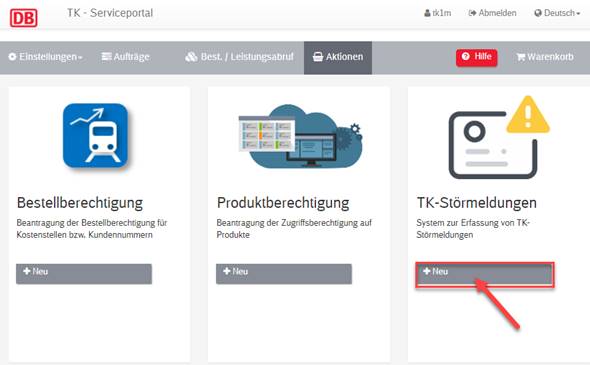This screenshot has height=365, width=590.
Task: Click text 'Beantragung der Bestellberechtigung für Kostenstellen'
Action: [x=92, y=229]
